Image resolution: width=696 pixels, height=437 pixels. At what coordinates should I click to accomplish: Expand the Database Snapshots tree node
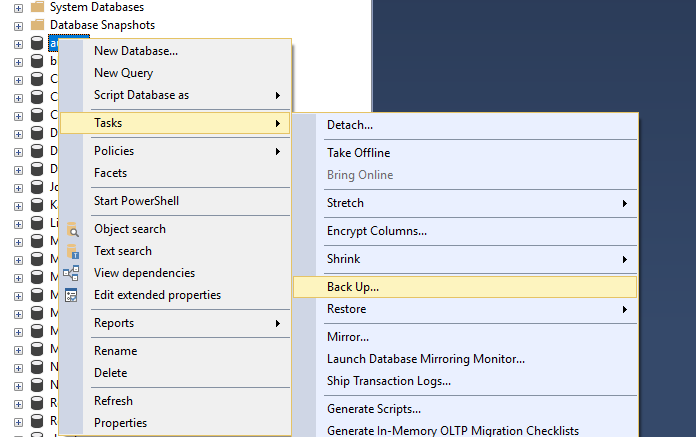18,25
